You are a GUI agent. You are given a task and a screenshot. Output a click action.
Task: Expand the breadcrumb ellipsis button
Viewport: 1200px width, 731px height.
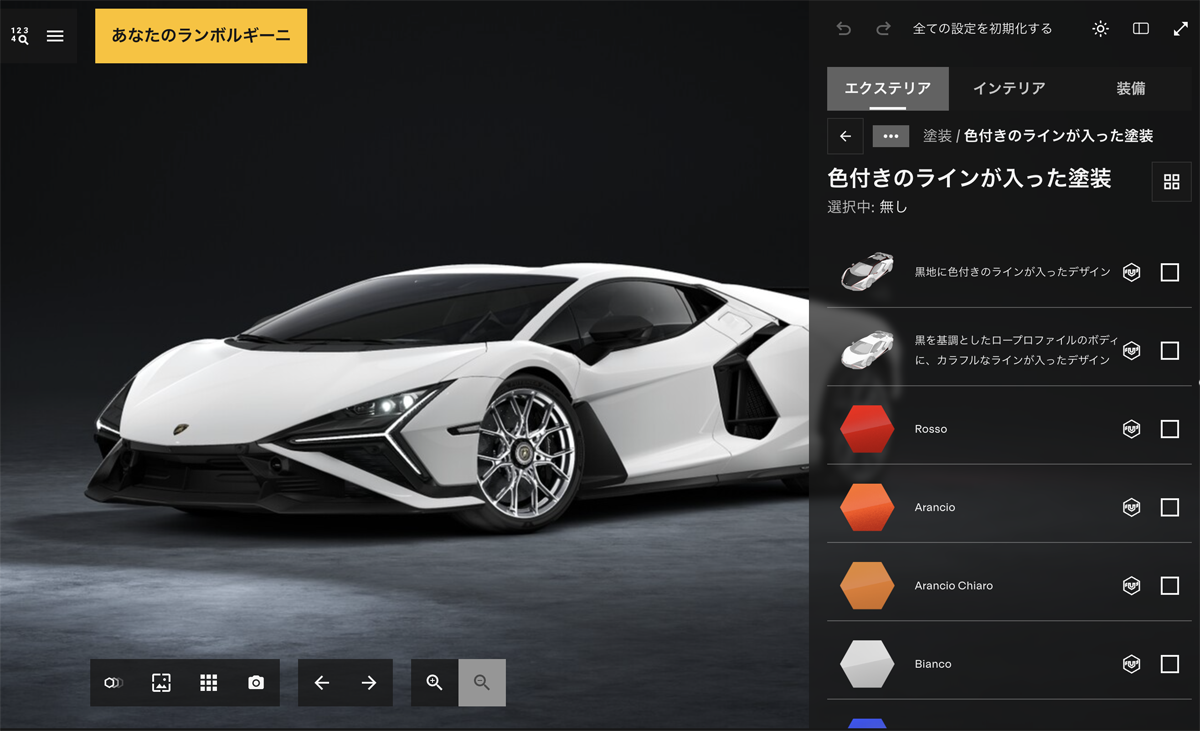coord(891,136)
